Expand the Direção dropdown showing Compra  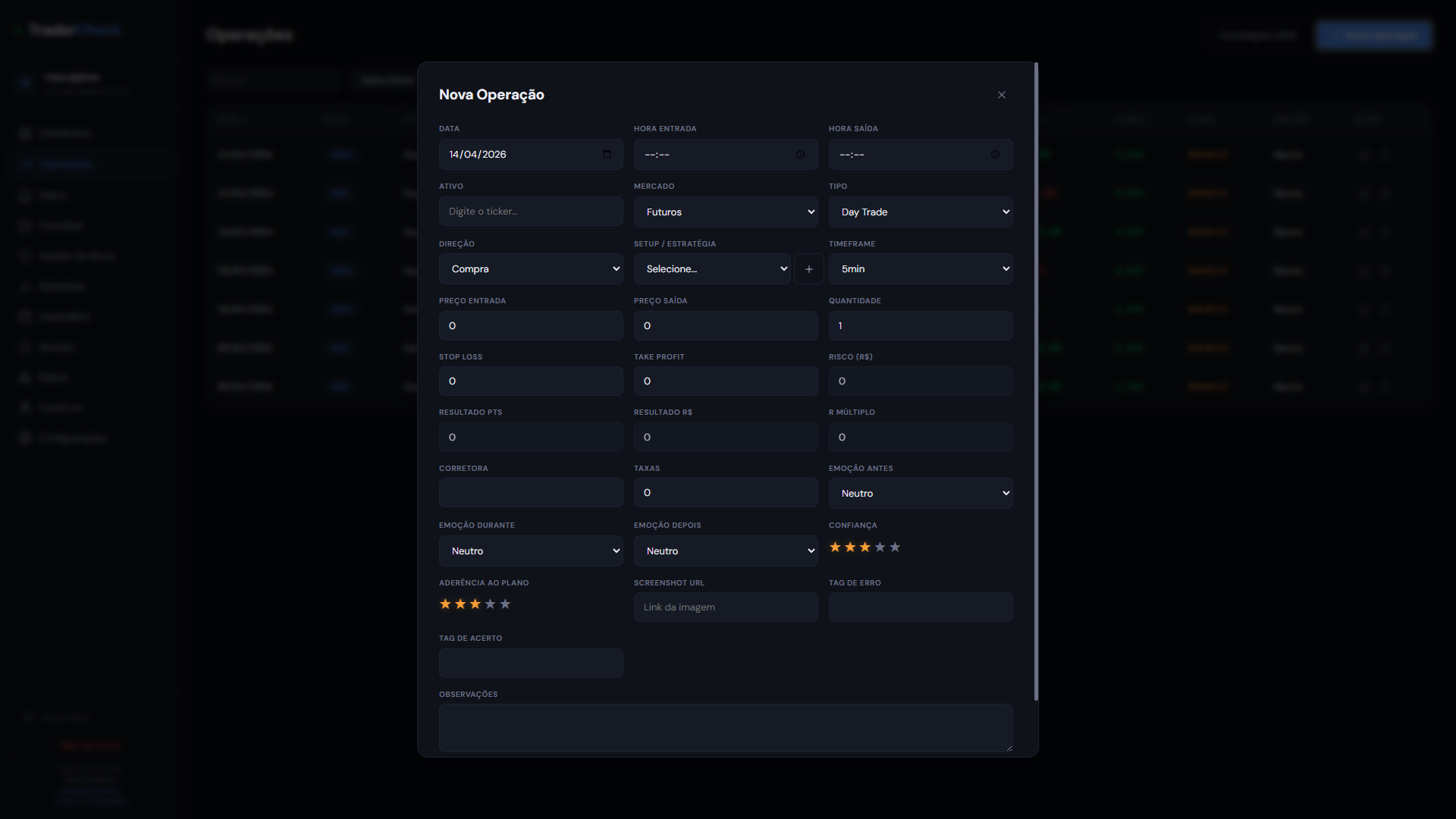coord(530,269)
